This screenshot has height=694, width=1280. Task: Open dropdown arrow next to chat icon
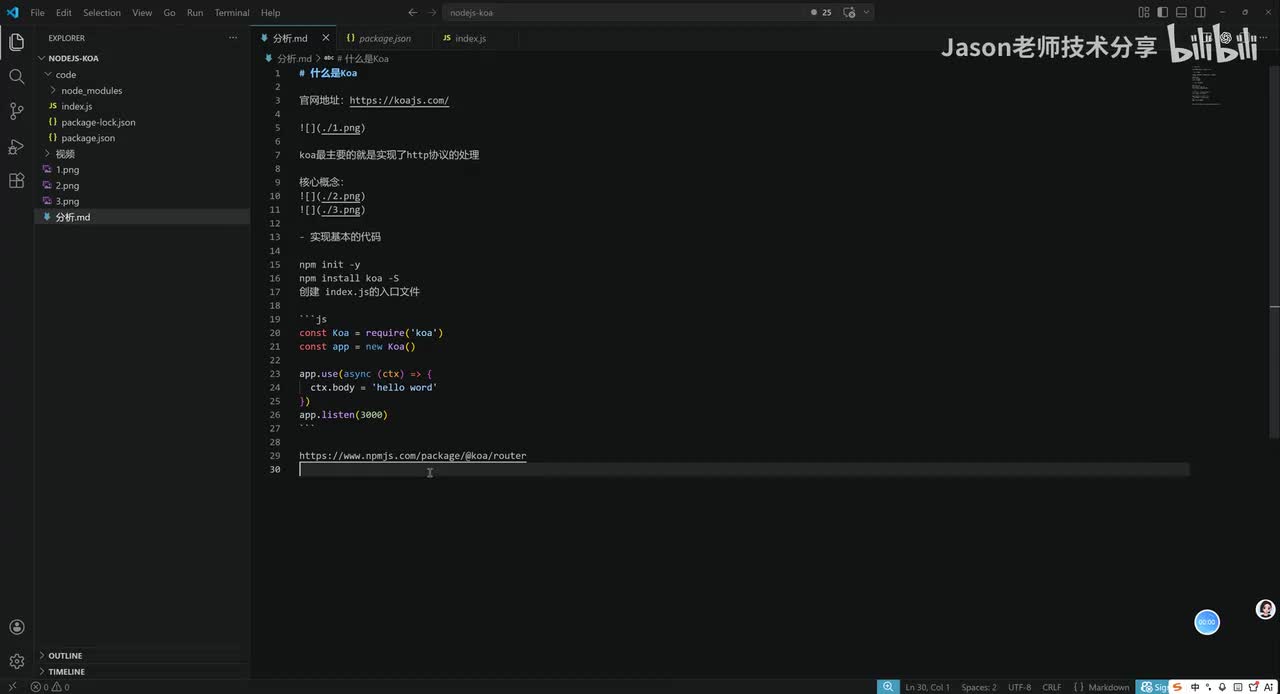[866, 12]
